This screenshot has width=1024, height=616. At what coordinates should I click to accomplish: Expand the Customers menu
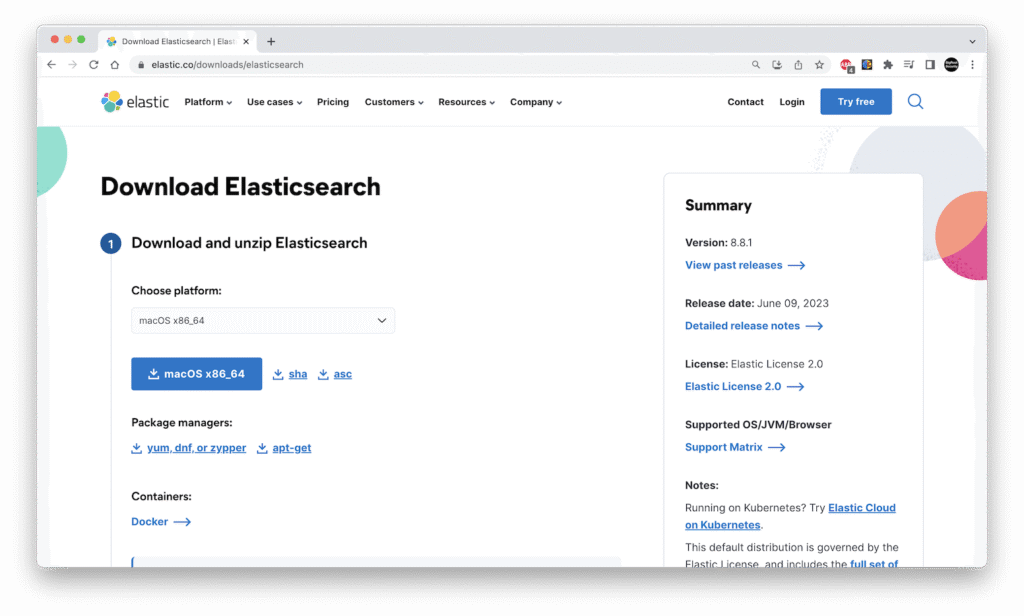tap(394, 102)
